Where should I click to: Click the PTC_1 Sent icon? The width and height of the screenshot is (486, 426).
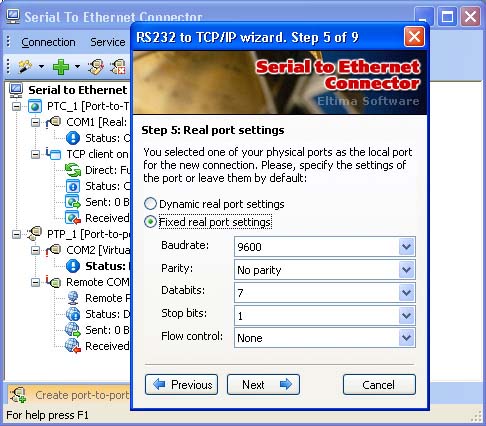coord(73,202)
